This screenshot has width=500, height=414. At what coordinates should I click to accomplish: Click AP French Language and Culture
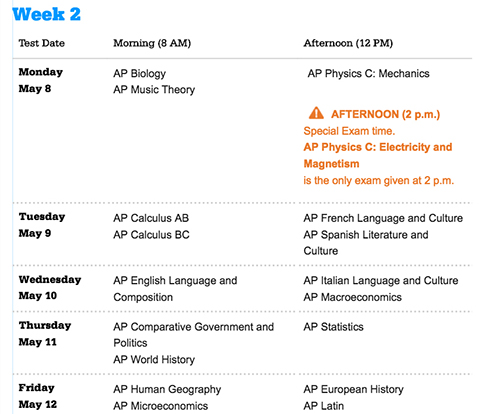[383, 218]
